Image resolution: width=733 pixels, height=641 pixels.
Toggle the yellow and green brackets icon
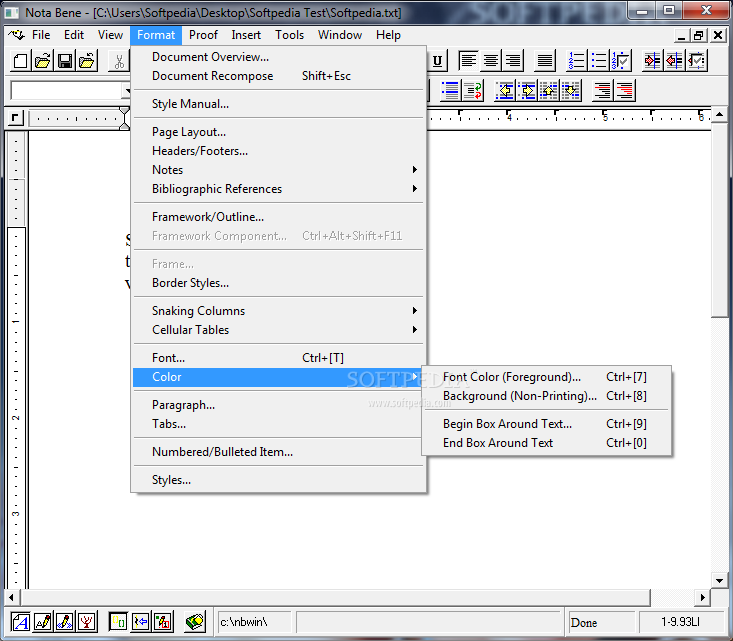(118, 622)
